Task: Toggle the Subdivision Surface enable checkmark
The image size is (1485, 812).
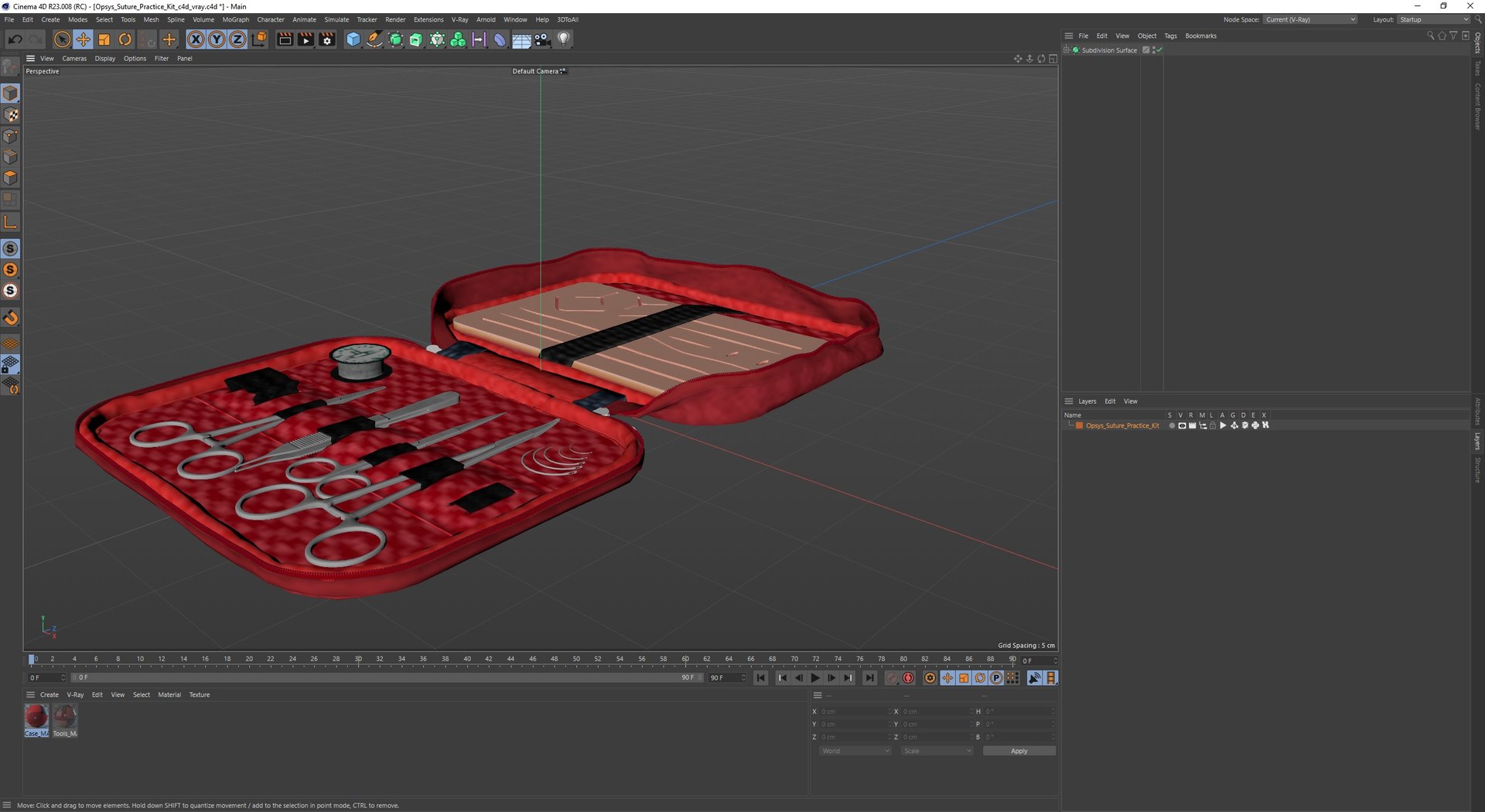Action: (x=1159, y=50)
